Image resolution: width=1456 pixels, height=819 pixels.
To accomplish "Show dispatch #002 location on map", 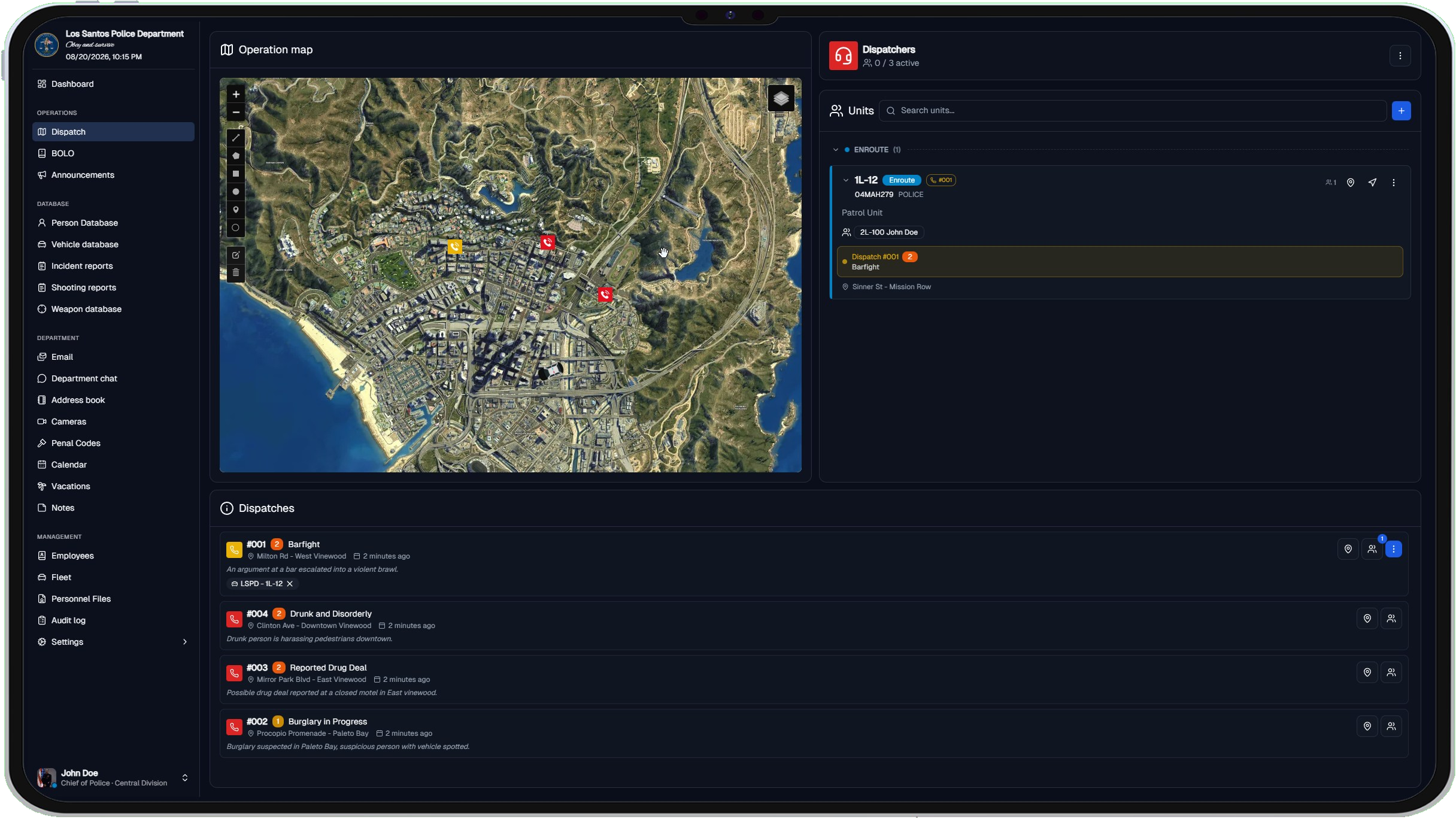I will point(1367,726).
